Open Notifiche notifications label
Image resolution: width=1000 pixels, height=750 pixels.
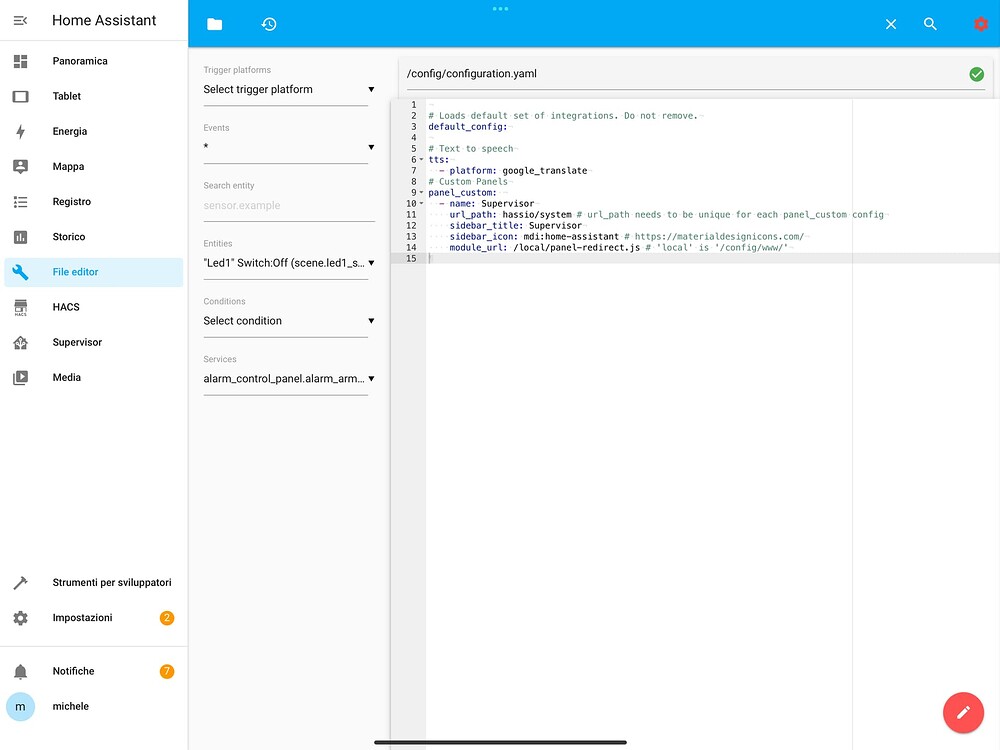[73, 672]
